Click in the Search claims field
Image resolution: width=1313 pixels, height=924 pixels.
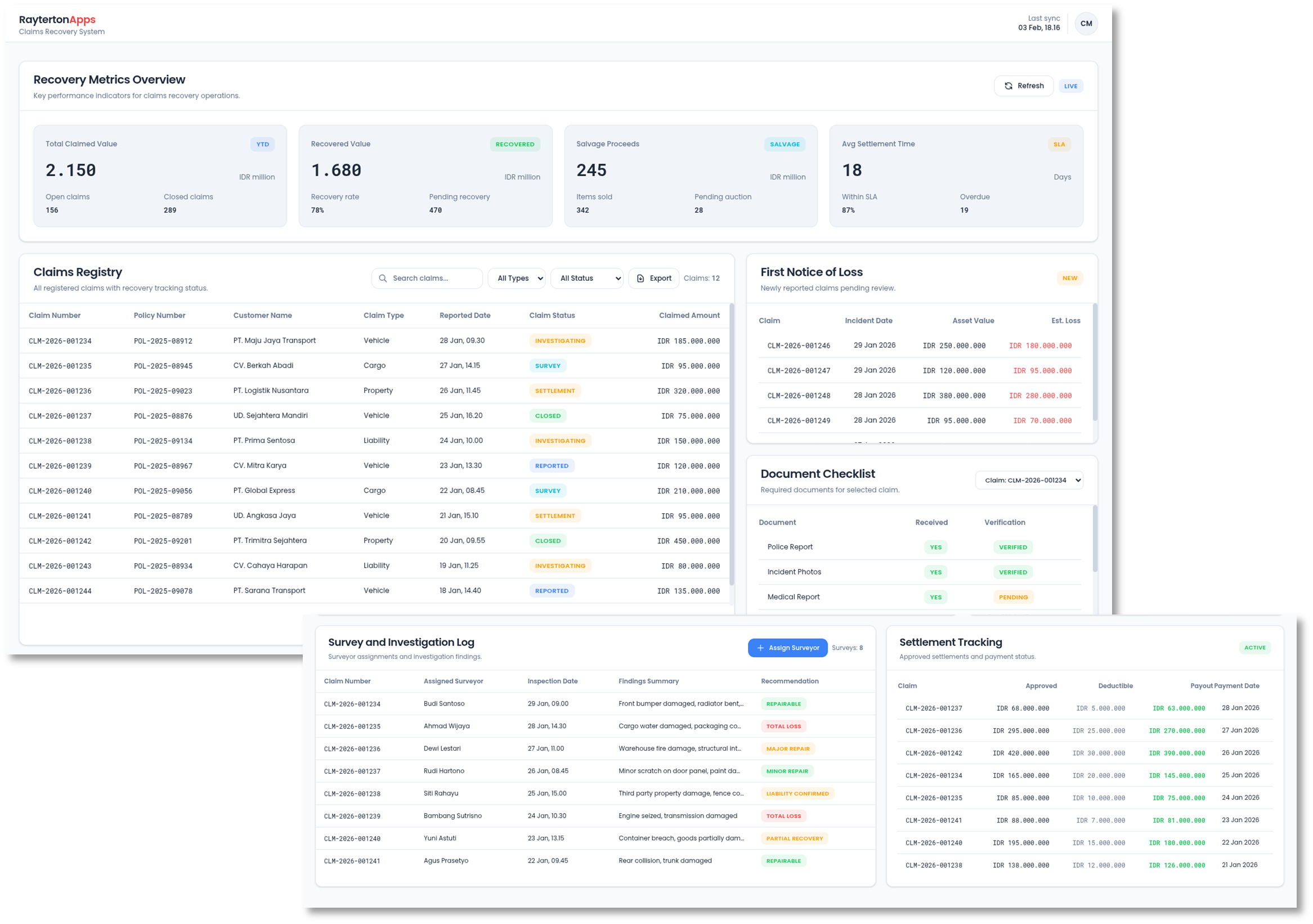[x=433, y=279]
